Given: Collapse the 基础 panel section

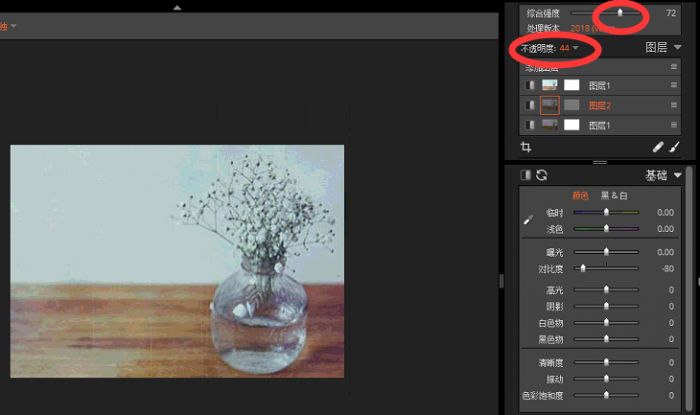Looking at the screenshot, I should coord(677,176).
